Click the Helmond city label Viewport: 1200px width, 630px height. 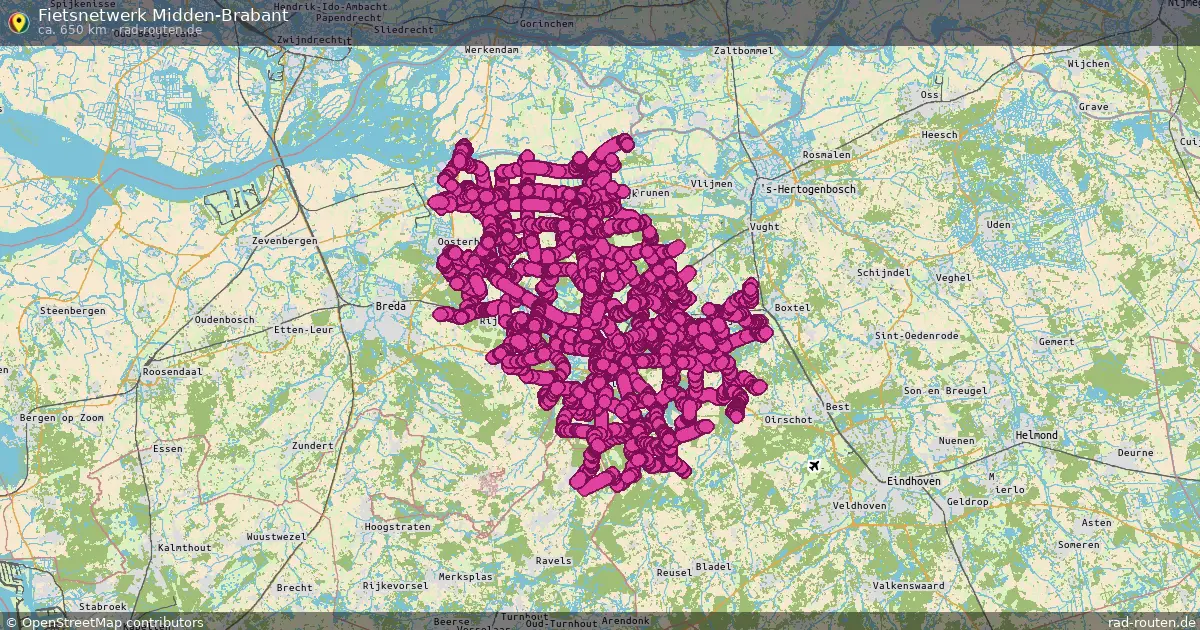tap(1036, 436)
